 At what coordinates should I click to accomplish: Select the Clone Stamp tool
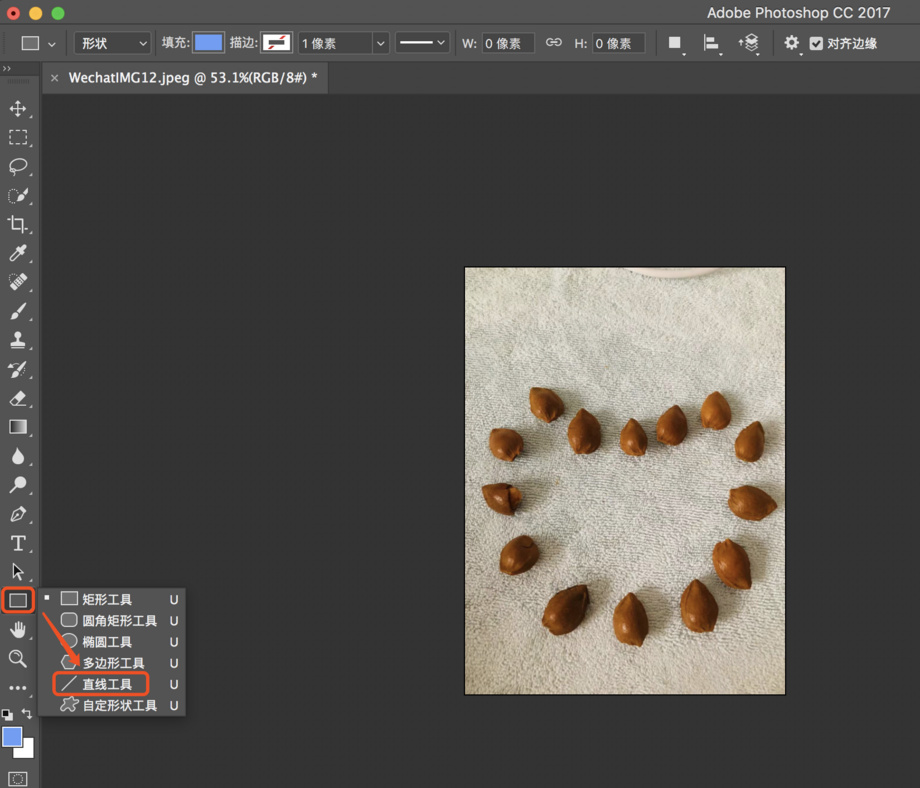coord(18,340)
